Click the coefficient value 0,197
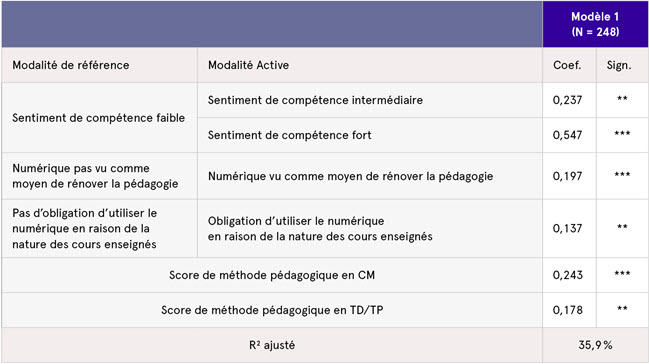This screenshot has width=649, height=364. [569, 176]
